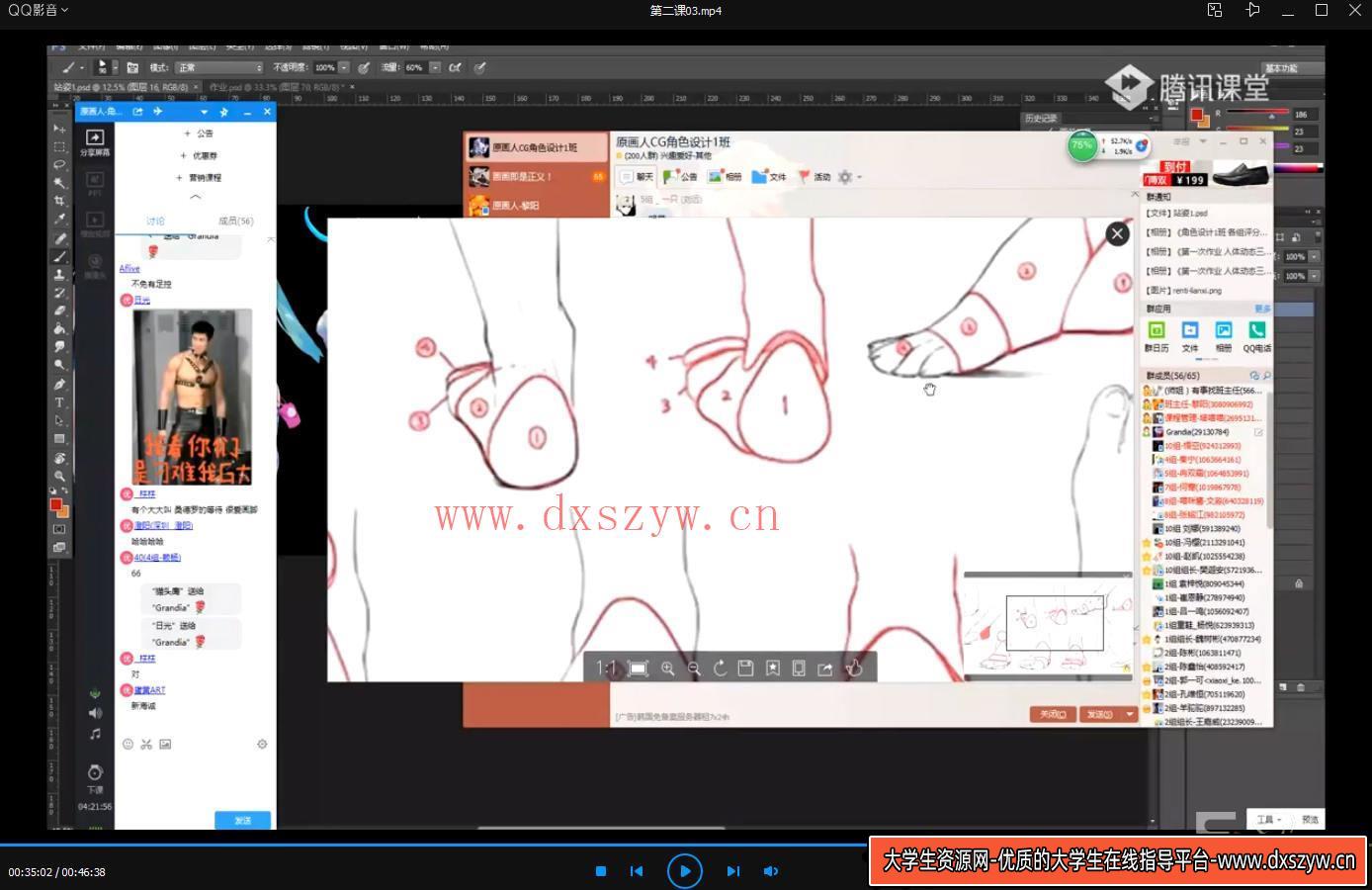Open the chat image of man in harness
The width and height of the screenshot is (1372, 890).
[193, 397]
